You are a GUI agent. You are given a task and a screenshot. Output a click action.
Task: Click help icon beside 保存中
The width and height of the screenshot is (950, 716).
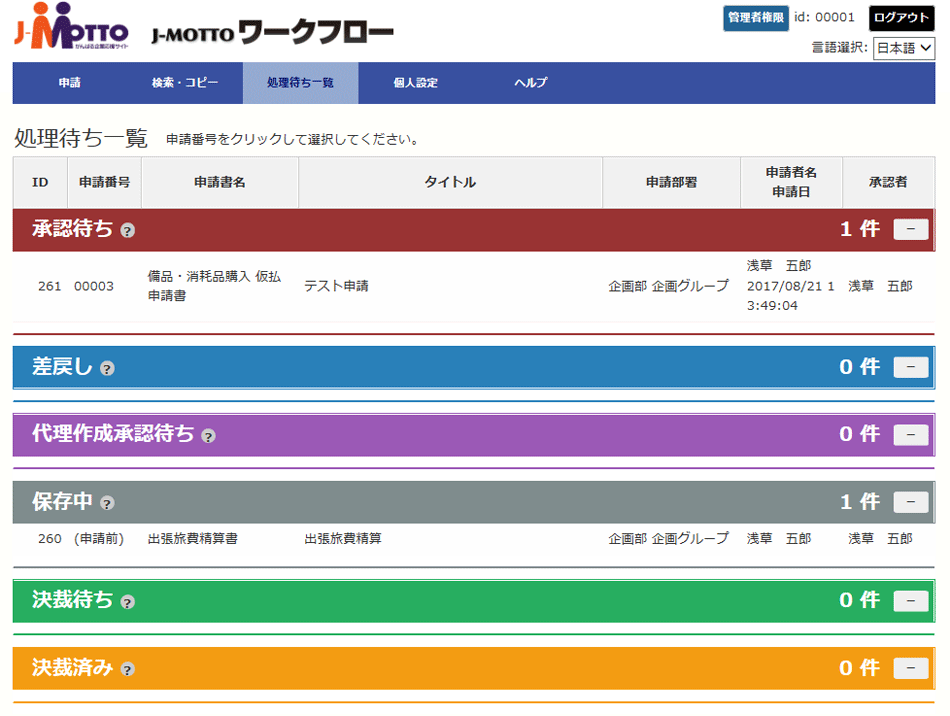coord(107,503)
